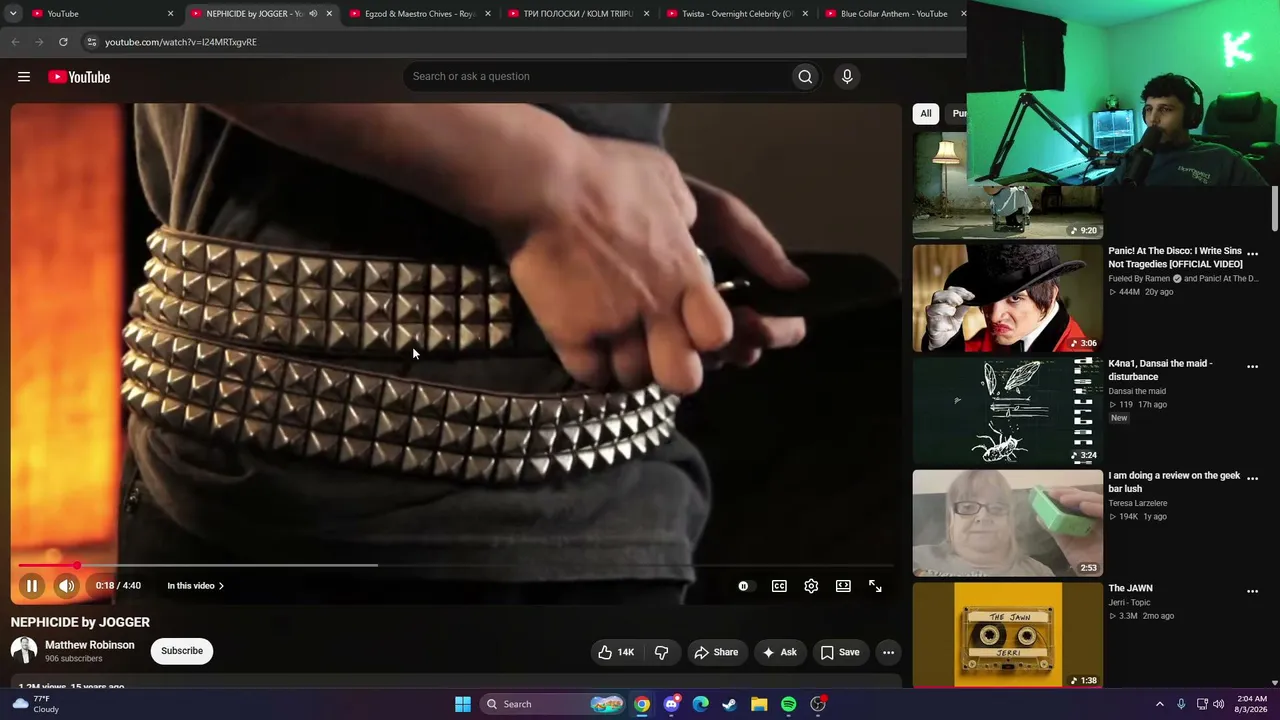Dislike the NEPHICIDE video
The height and width of the screenshot is (720, 1280).
[661, 652]
